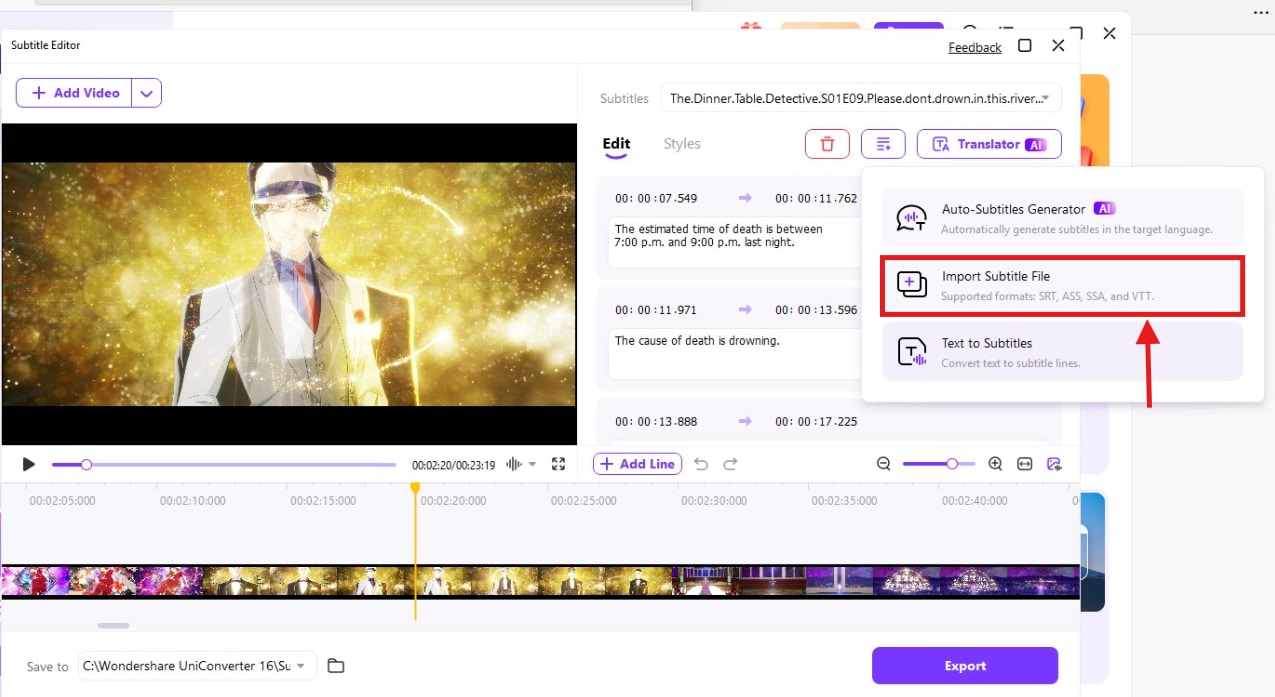Close the background UniConverter window

click(1109, 33)
